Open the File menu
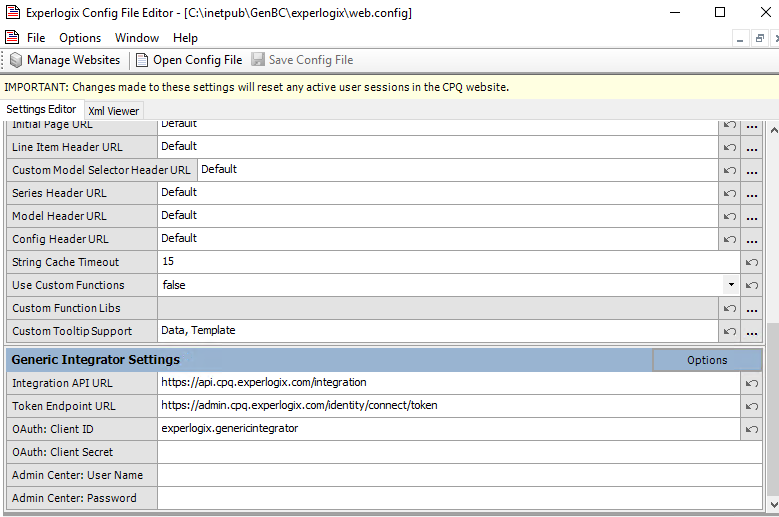Viewport: 779px width, 517px height. point(36,38)
